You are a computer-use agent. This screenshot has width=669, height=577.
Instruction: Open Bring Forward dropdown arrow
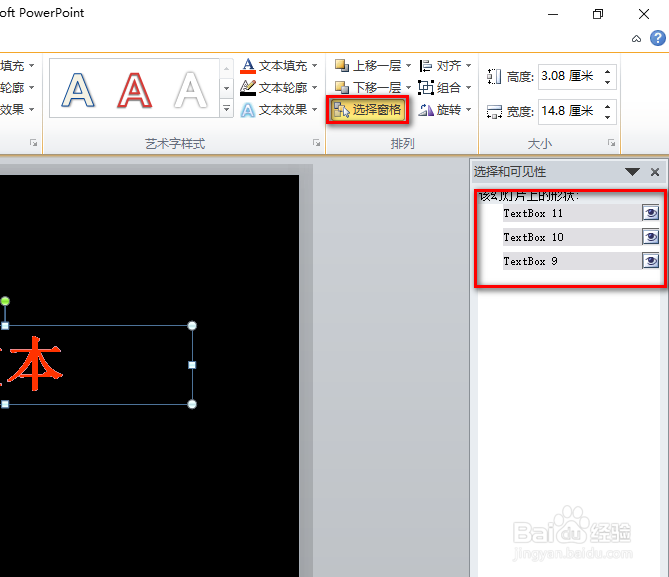pos(408,66)
